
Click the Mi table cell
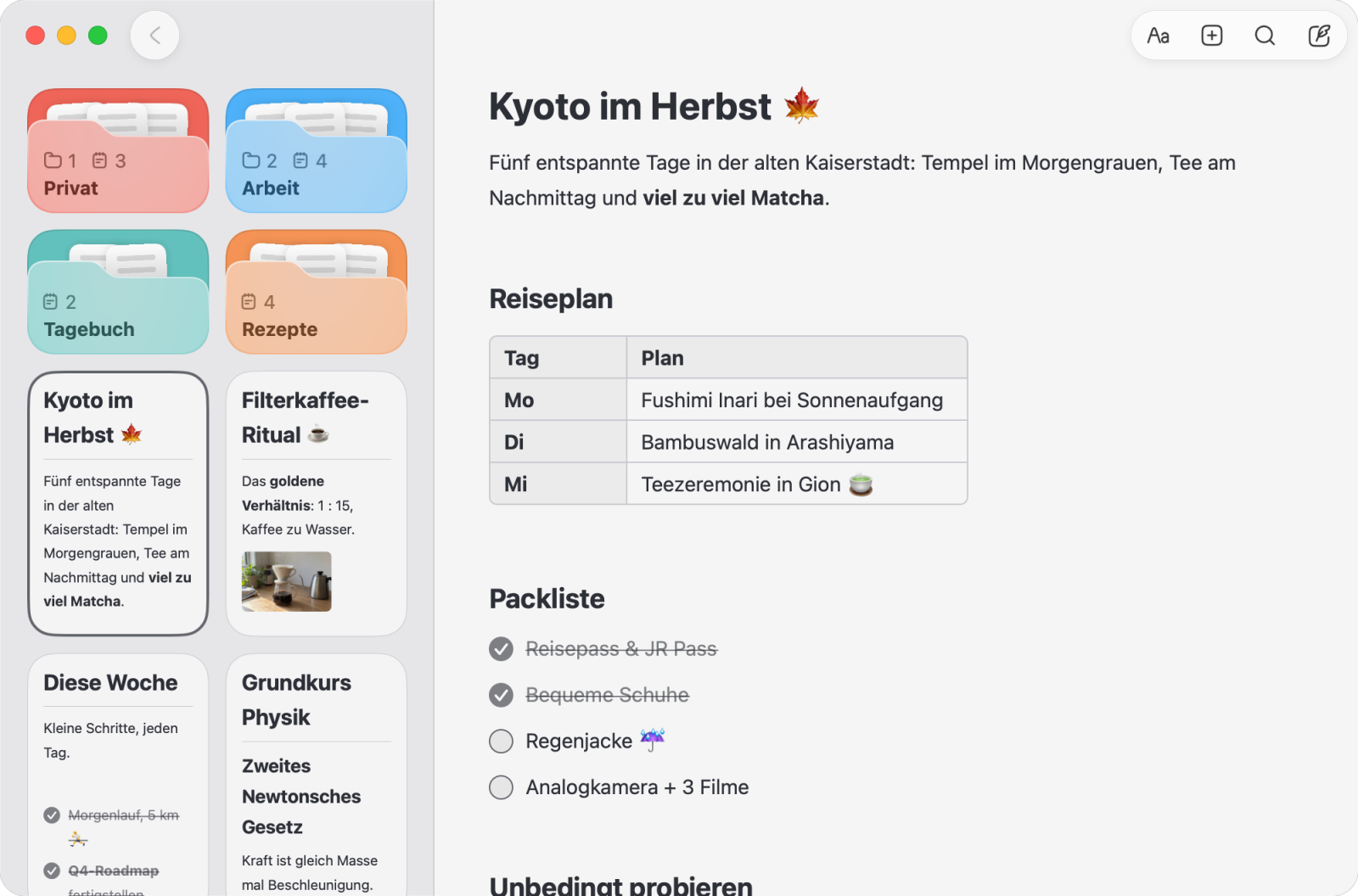click(x=558, y=484)
